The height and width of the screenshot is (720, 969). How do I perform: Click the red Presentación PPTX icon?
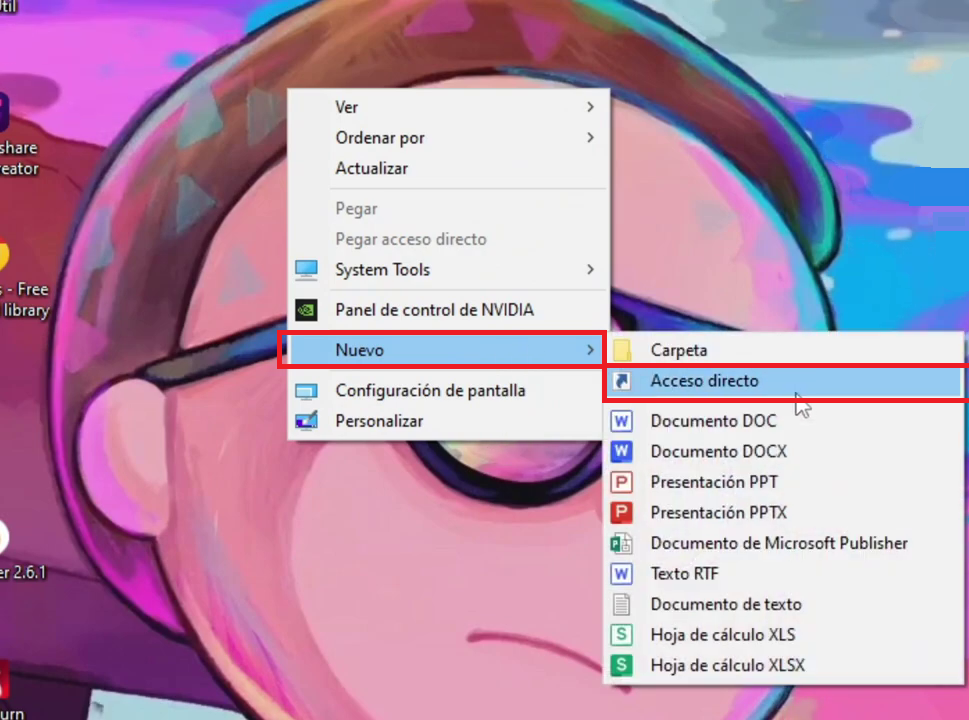point(622,512)
